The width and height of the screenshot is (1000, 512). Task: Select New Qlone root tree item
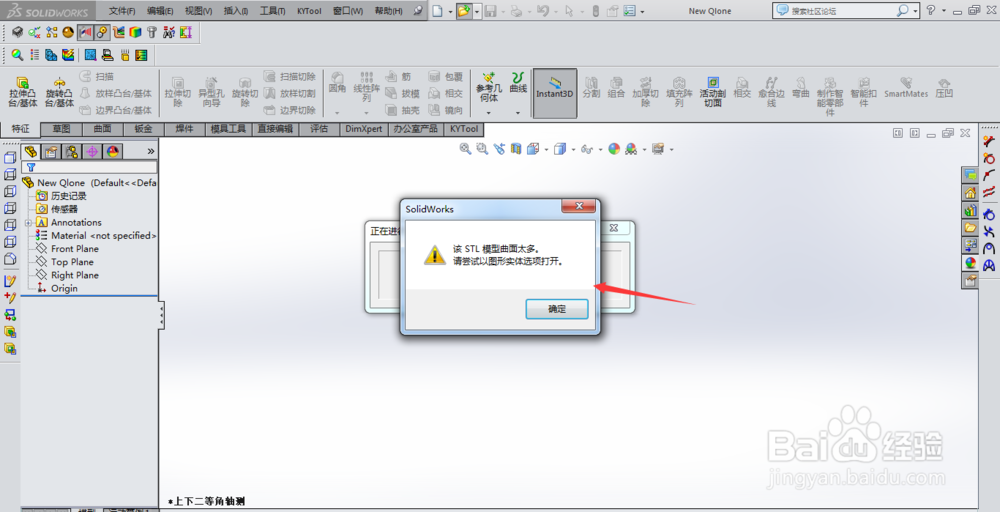[x=89, y=182]
